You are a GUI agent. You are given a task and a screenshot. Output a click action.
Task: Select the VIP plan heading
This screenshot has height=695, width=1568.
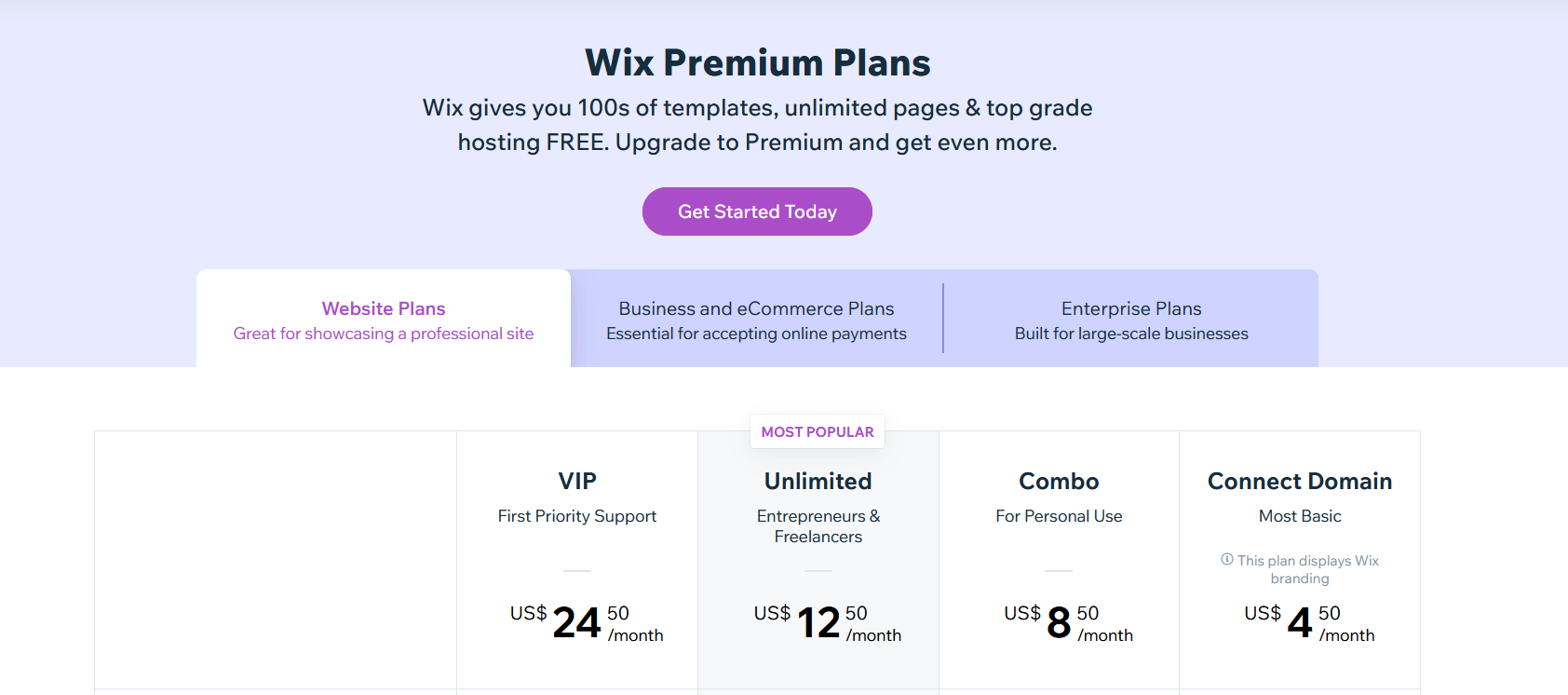click(577, 481)
